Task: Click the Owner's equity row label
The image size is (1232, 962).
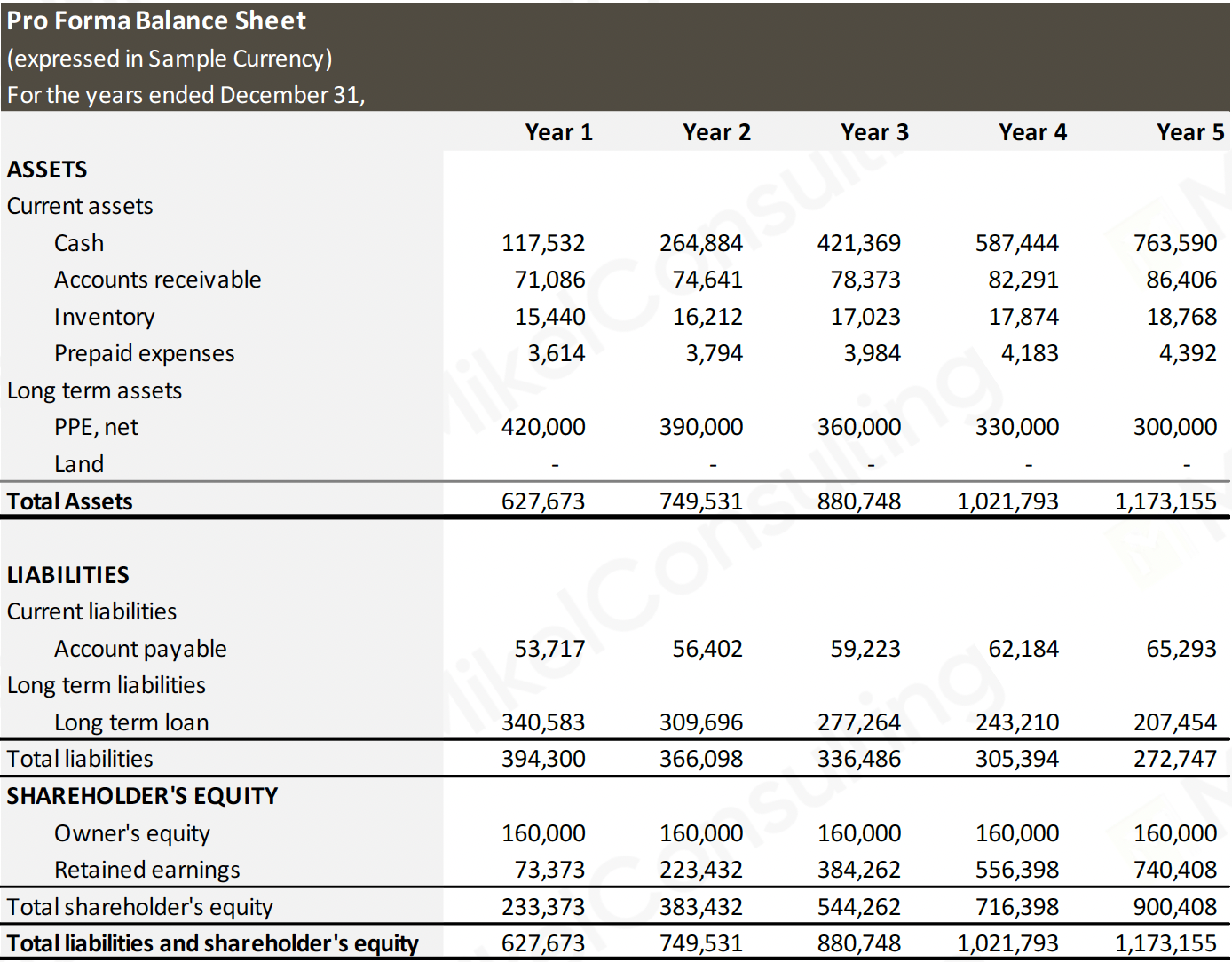Action: pos(132,833)
